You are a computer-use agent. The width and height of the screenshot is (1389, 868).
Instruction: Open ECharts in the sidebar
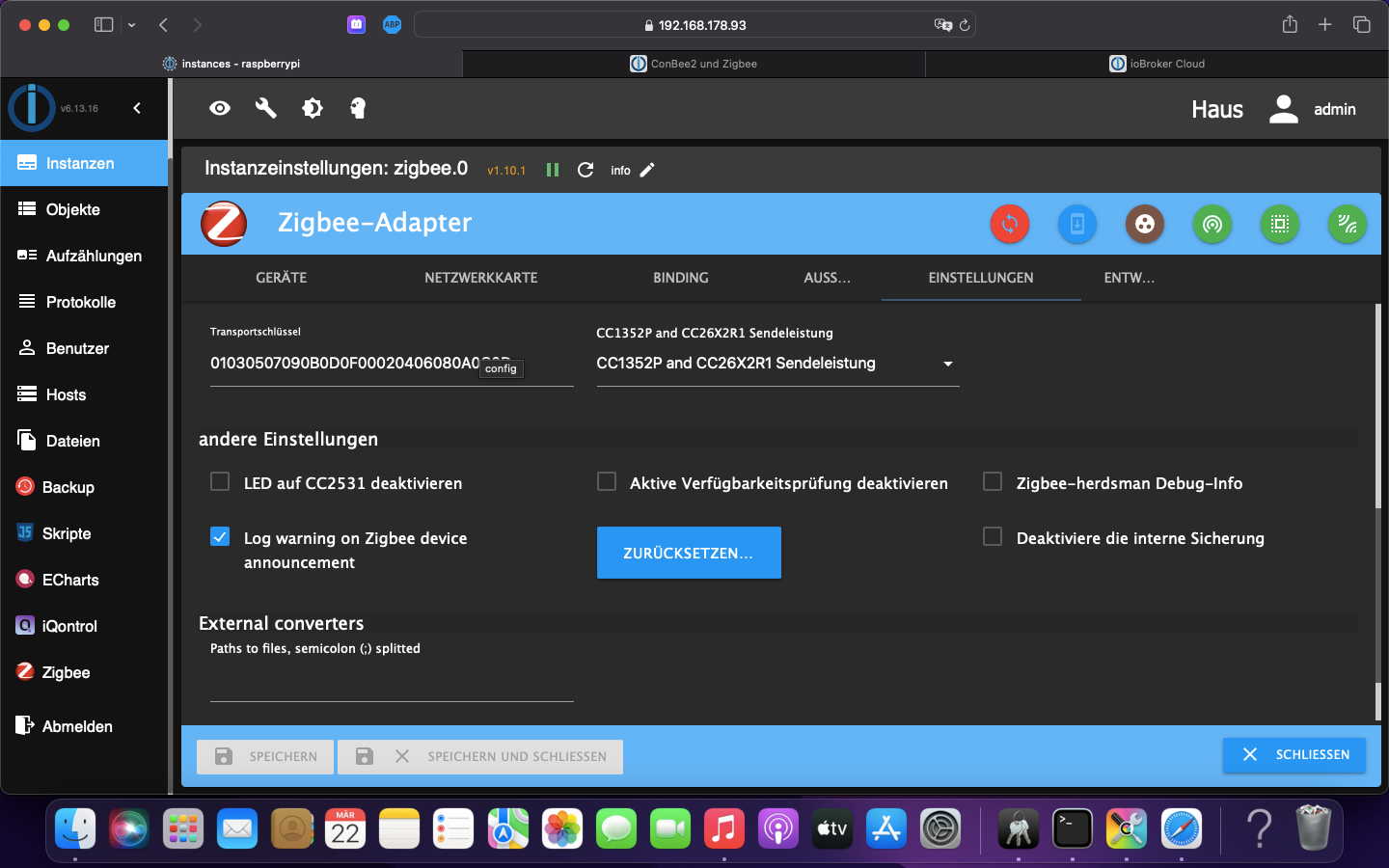point(84,580)
